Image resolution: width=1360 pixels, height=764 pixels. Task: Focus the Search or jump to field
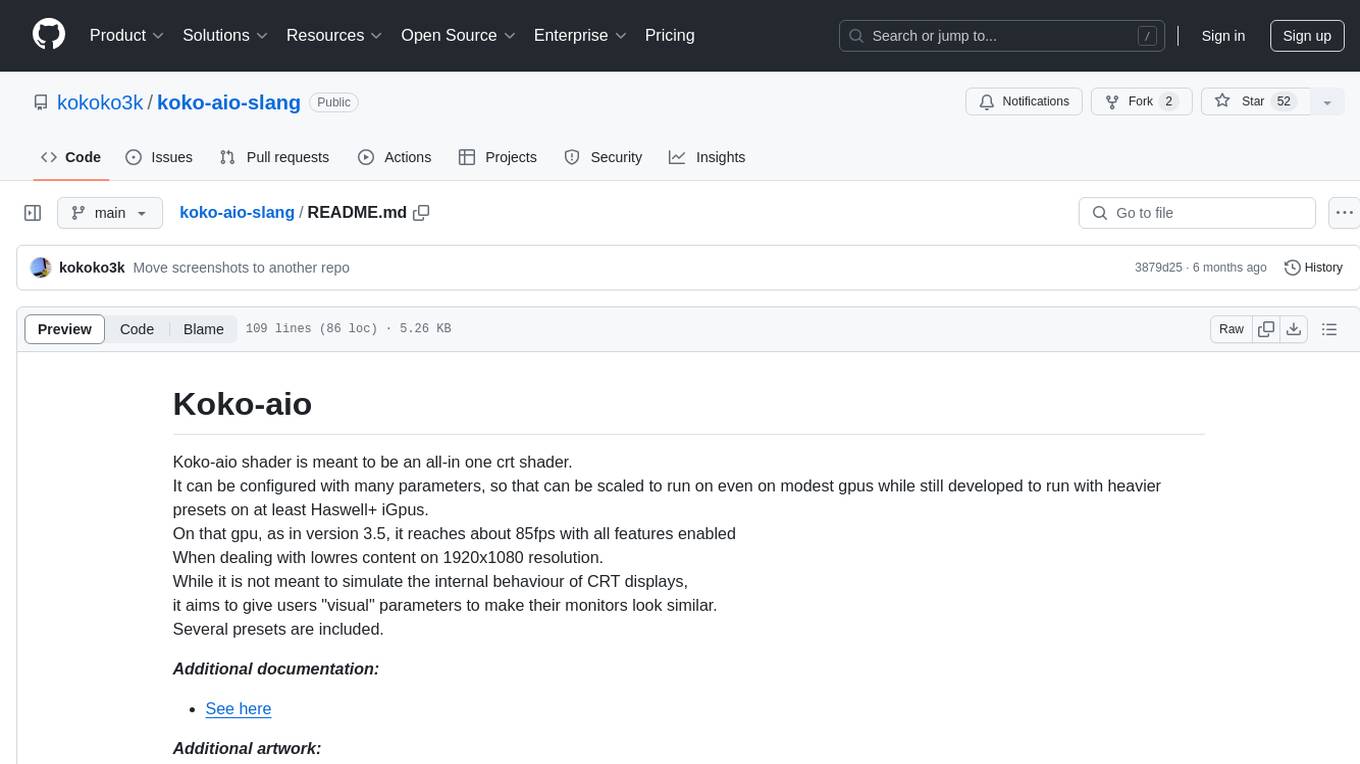pyautogui.click(x=1002, y=36)
